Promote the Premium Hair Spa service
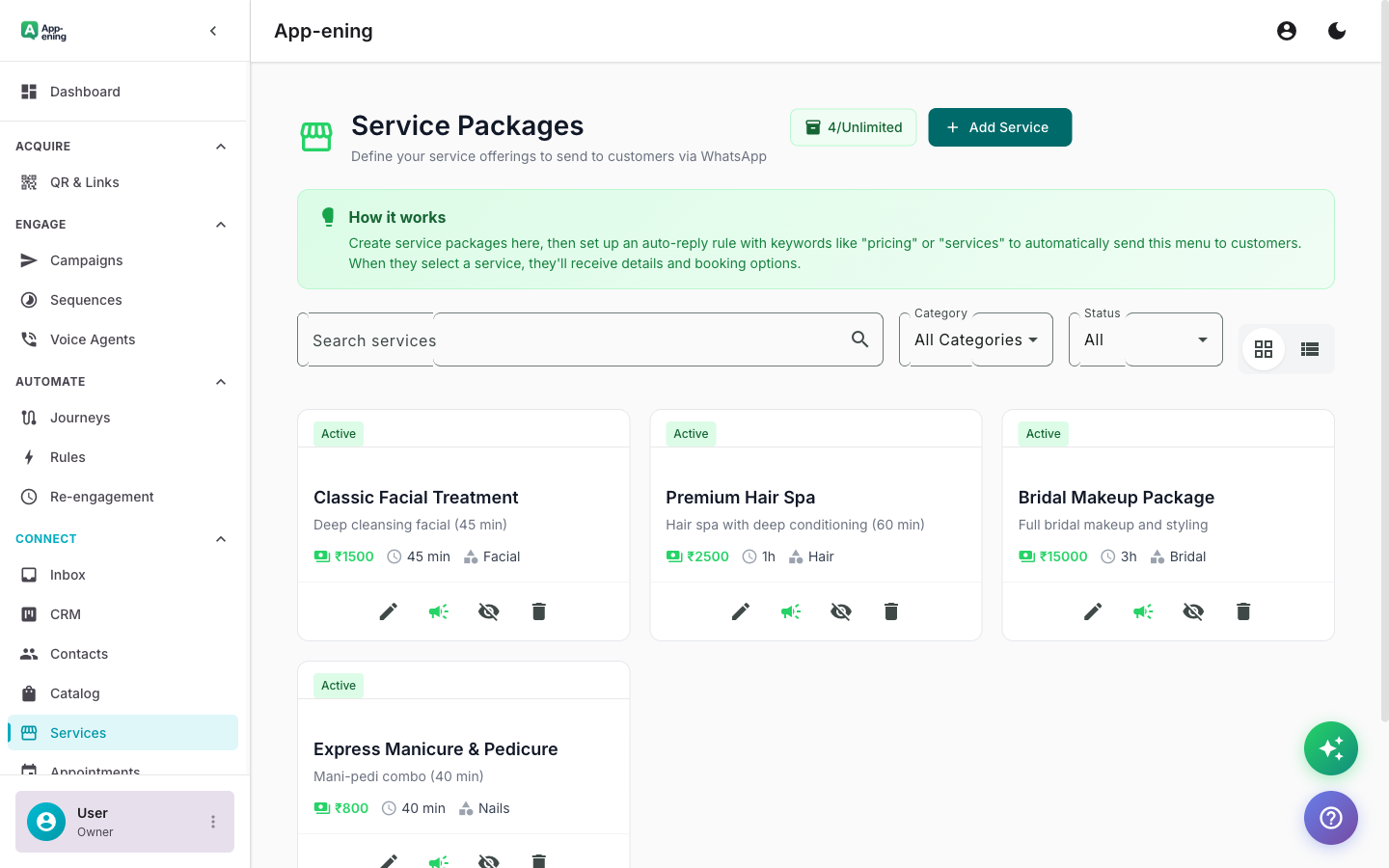1389x868 pixels. point(790,611)
